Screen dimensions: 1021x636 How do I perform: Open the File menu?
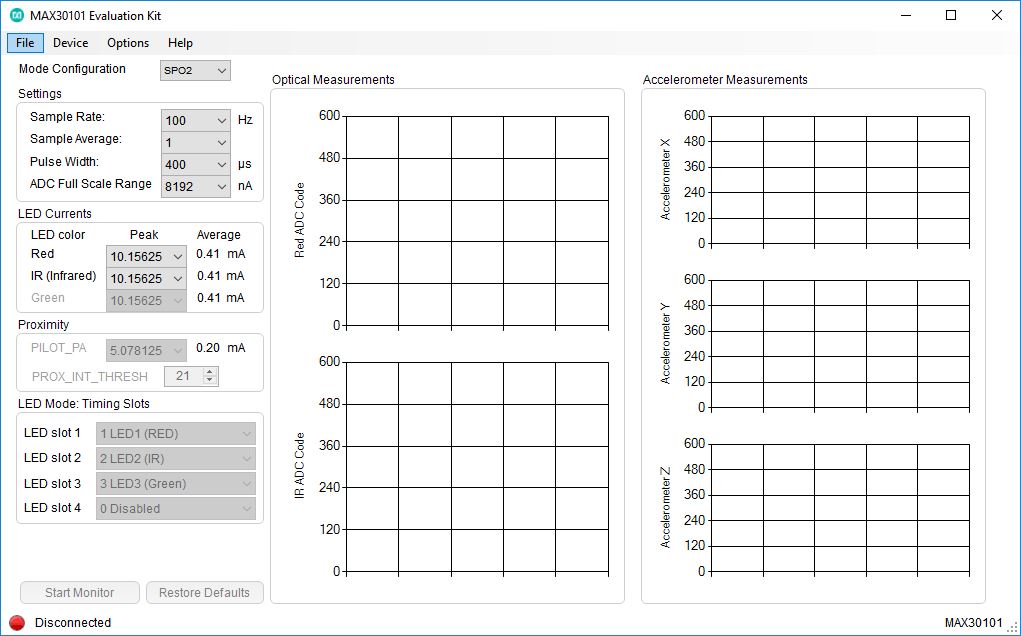click(x=24, y=42)
